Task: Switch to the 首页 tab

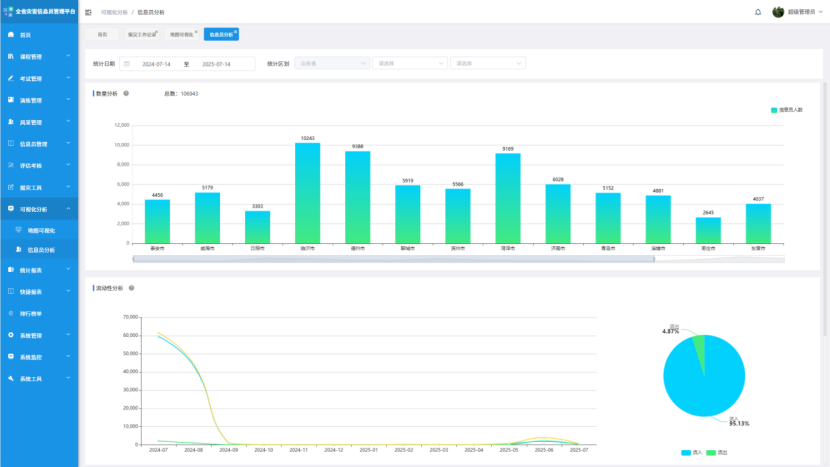Action: click(102, 34)
